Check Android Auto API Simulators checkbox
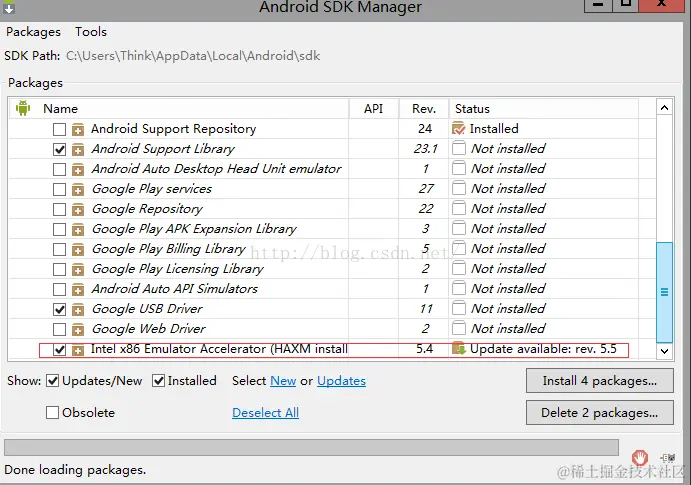Viewport: 691px width, 485px height. tap(59, 289)
